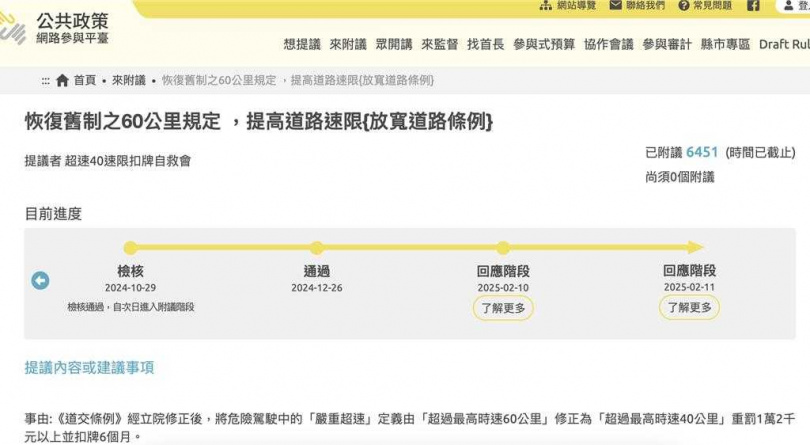This screenshot has width=810, height=445.
Task: Click the date 2024-10-29 under 檢核
Action: [x=130, y=288]
